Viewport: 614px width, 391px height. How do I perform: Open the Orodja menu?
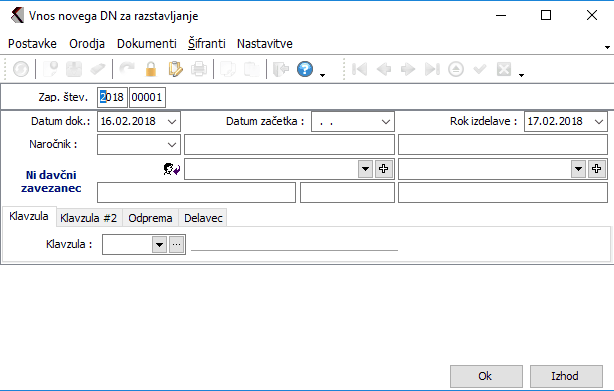(87, 43)
